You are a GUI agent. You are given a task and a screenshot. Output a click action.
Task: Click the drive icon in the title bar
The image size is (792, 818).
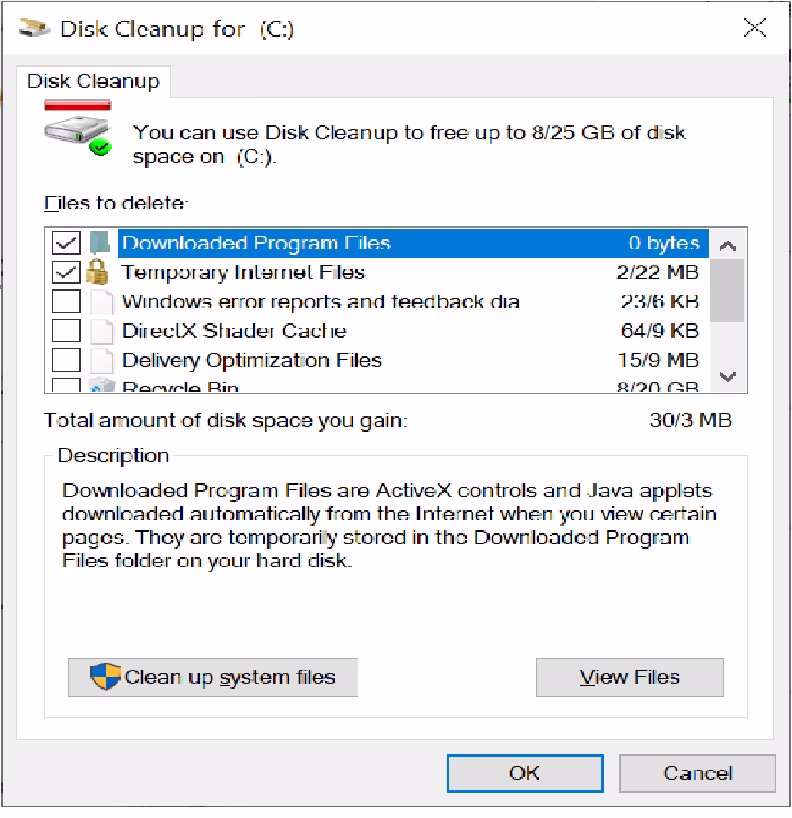36,29
